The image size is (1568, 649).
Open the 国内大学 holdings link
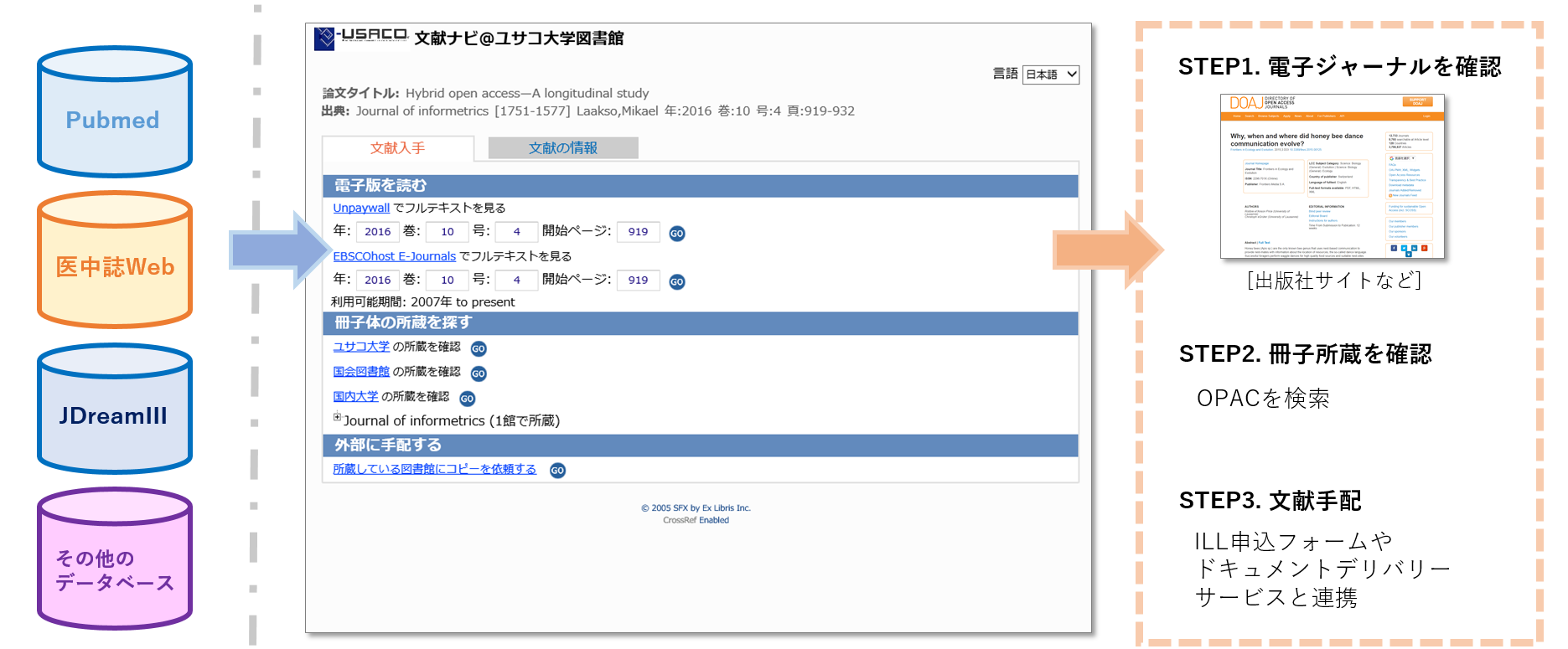pos(355,397)
